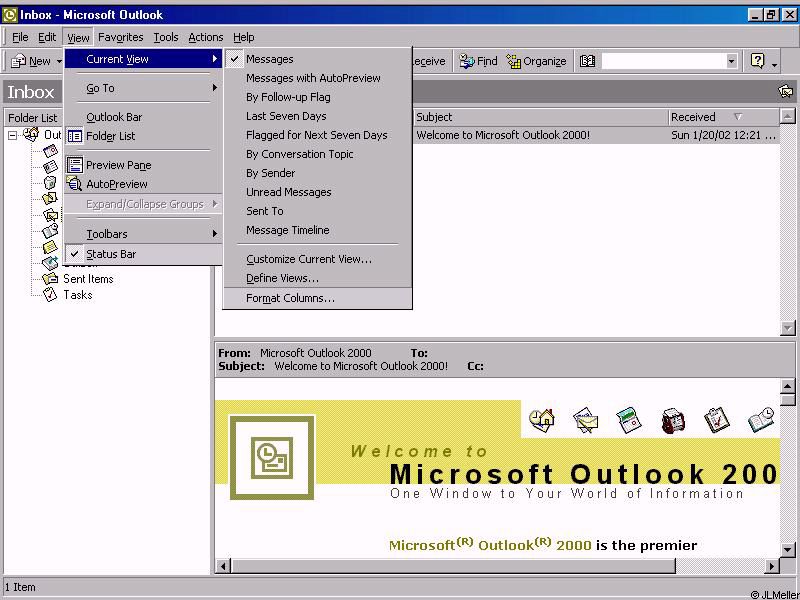The width and height of the screenshot is (800, 600).
Task: Click the calendar page icon in message
Action: coord(629,420)
